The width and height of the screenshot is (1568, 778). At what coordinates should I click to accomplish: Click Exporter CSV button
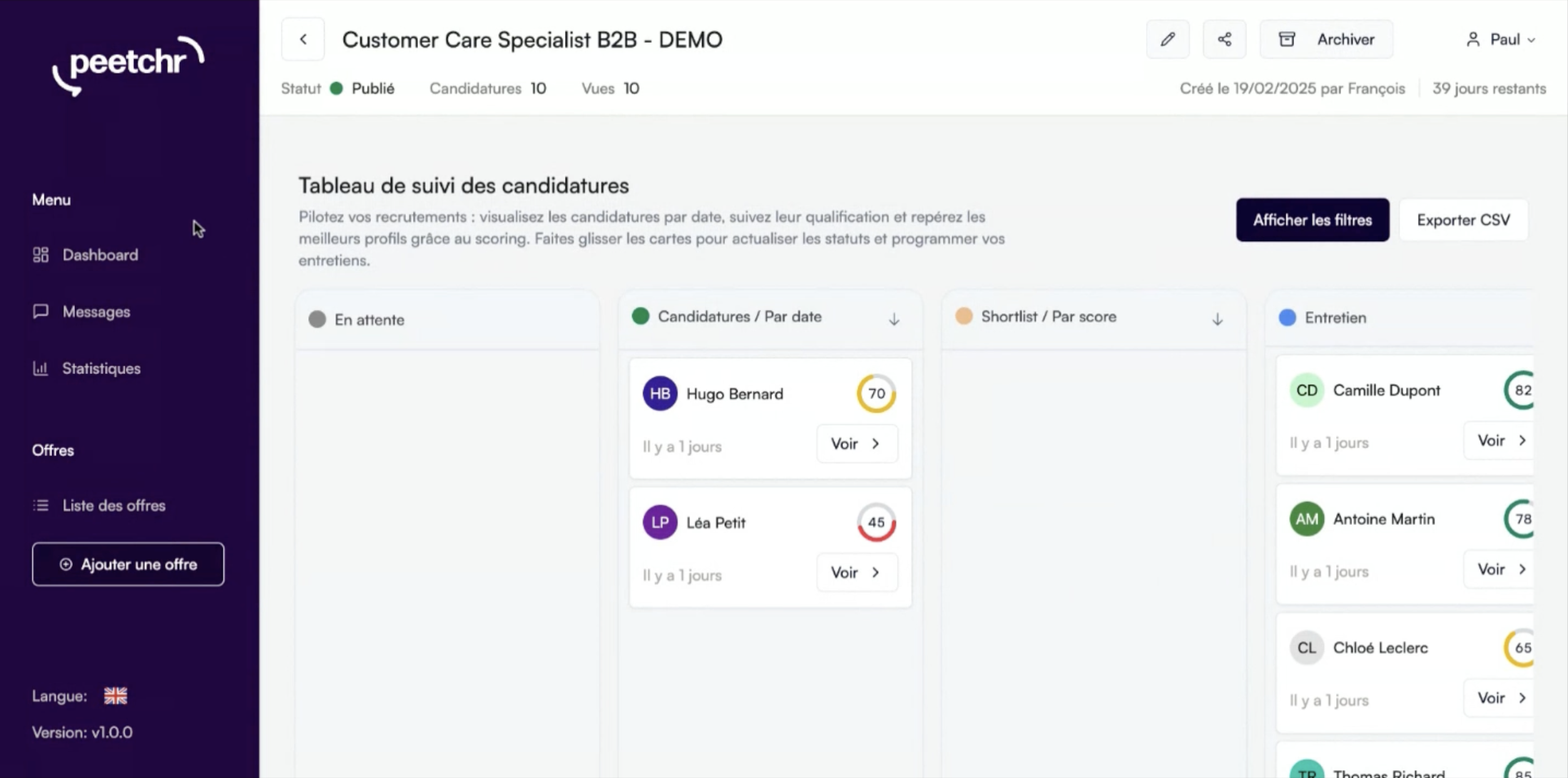click(1463, 220)
